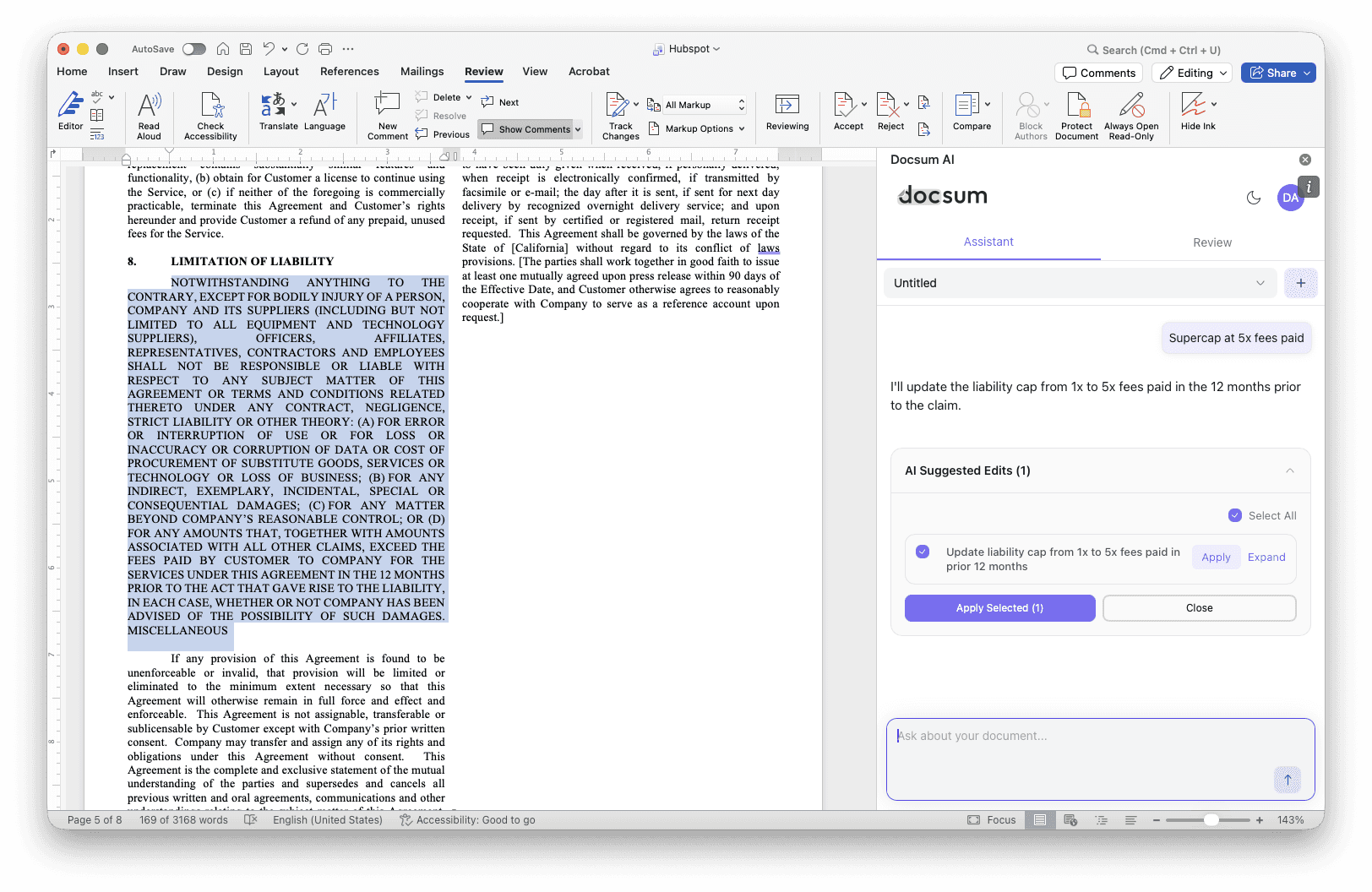Create new chat with the plus button

click(x=1301, y=283)
